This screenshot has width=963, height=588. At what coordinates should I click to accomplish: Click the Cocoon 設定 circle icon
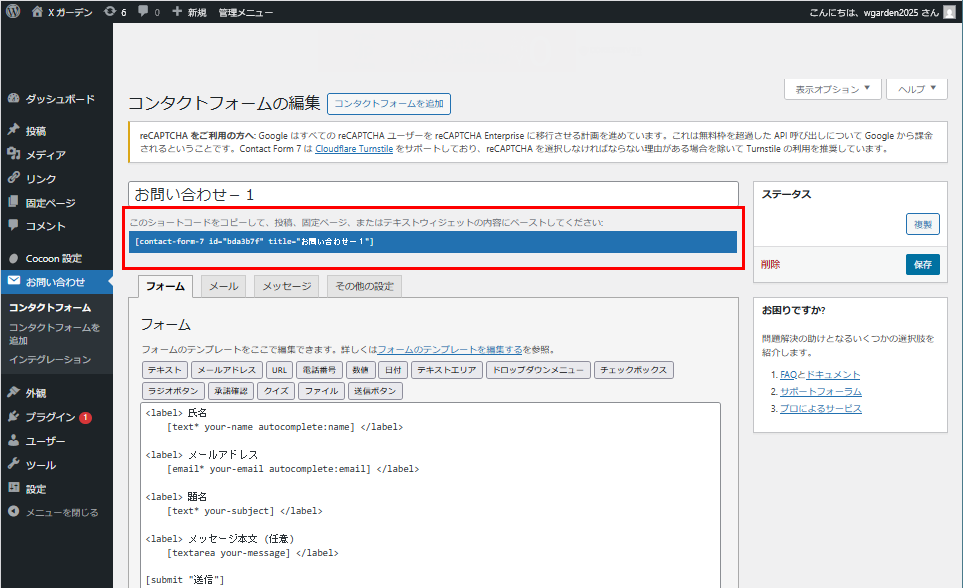tap(14, 258)
